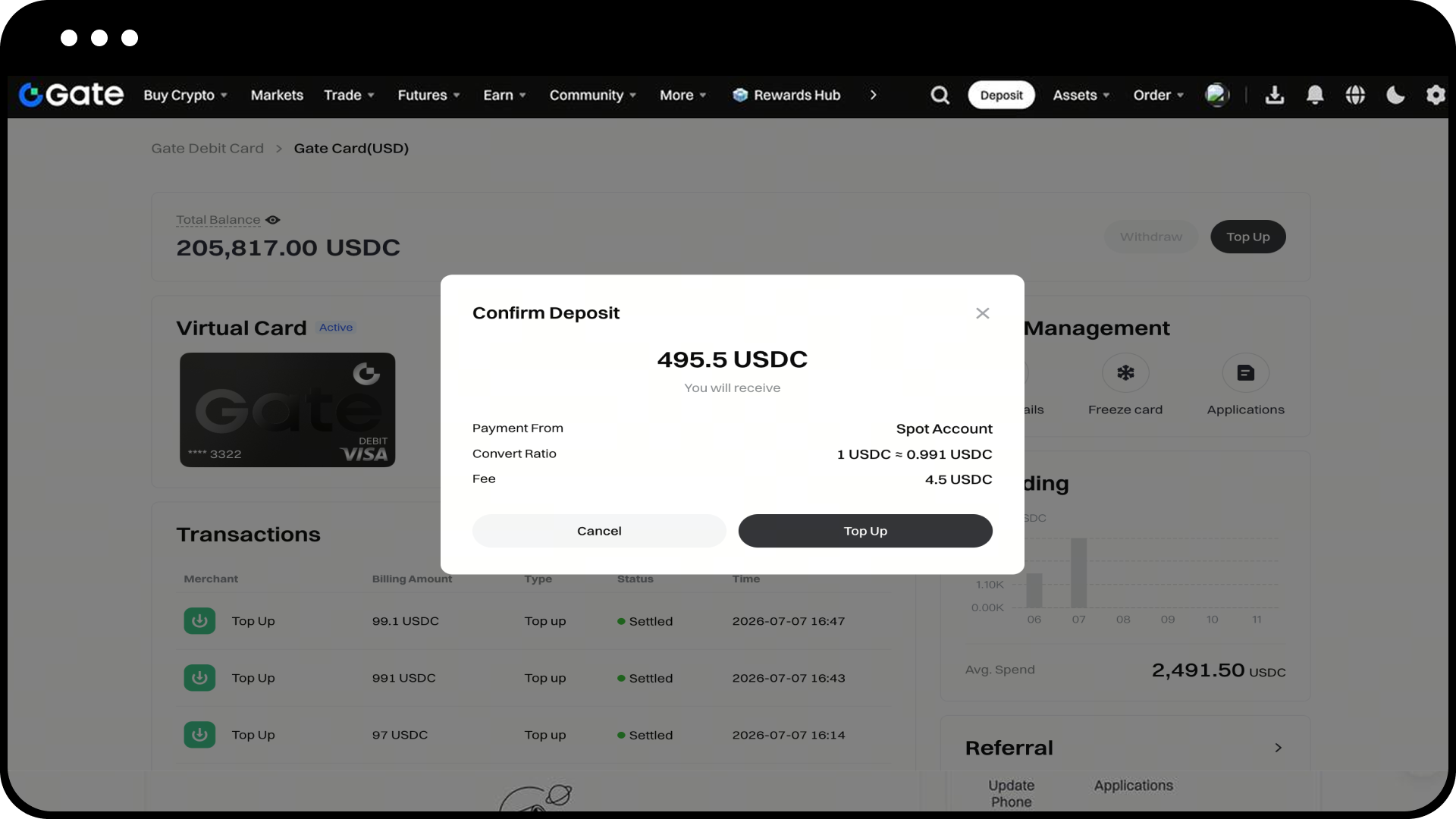This screenshot has height=819, width=1456.
Task: Click the Time column header
Action: 746,579
